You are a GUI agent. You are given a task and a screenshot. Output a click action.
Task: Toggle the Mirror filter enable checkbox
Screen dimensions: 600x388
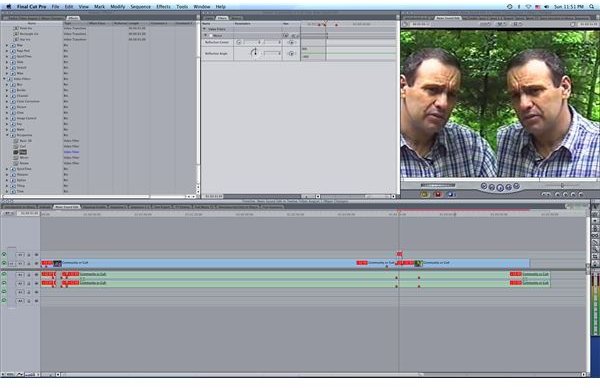coord(210,36)
